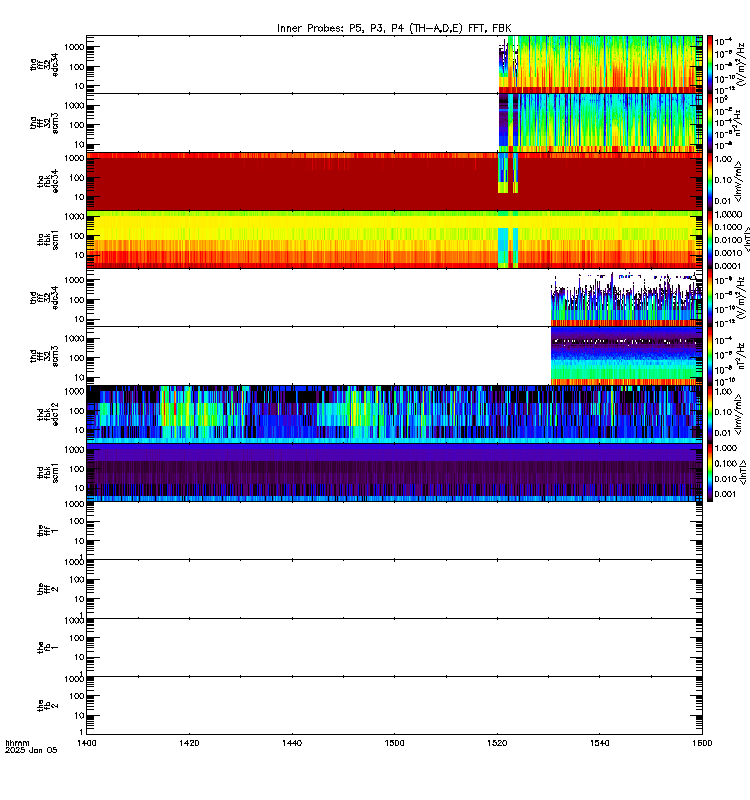Screen dimensions: 750x800
Task: Click the 'thd fbk scm1' panel label
Action: point(48,472)
